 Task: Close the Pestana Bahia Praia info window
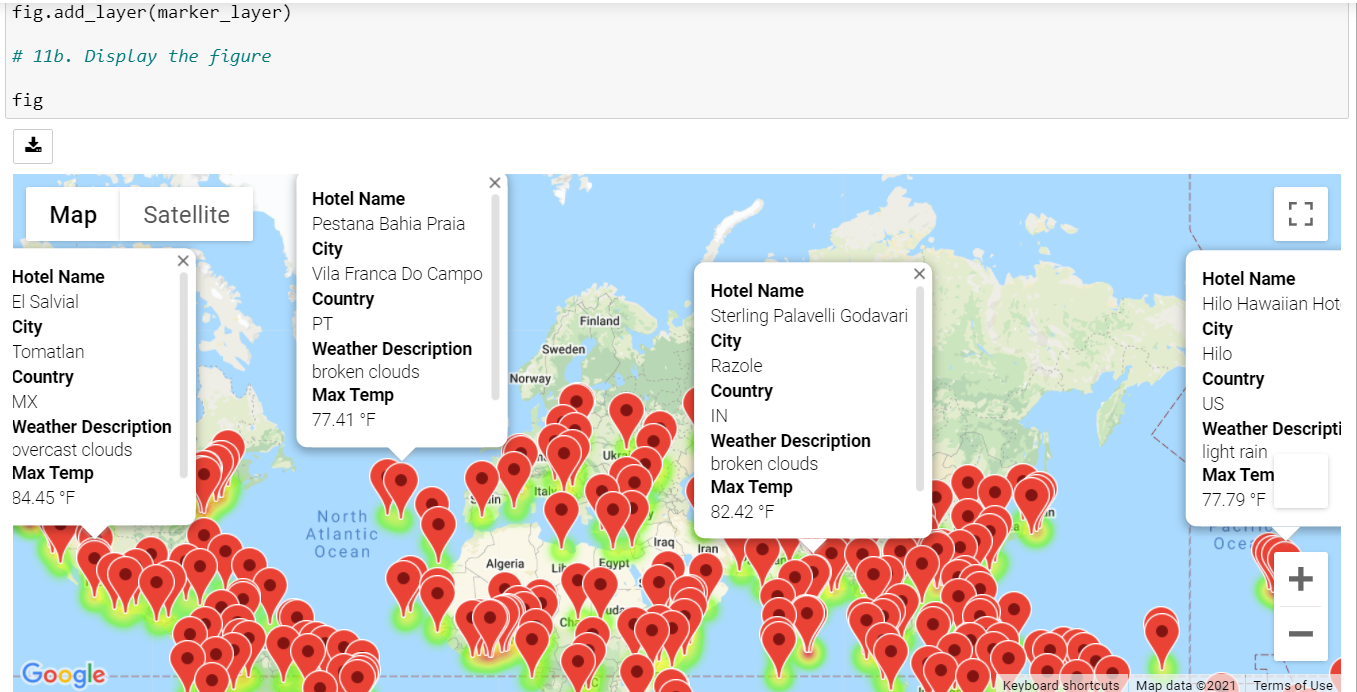(x=495, y=183)
